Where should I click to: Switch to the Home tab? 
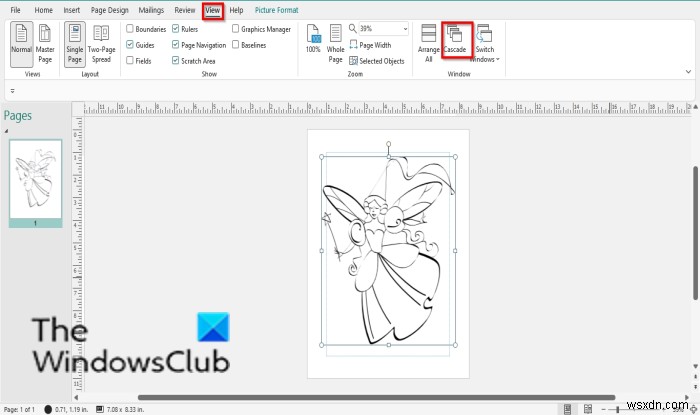tap(43, 10)
